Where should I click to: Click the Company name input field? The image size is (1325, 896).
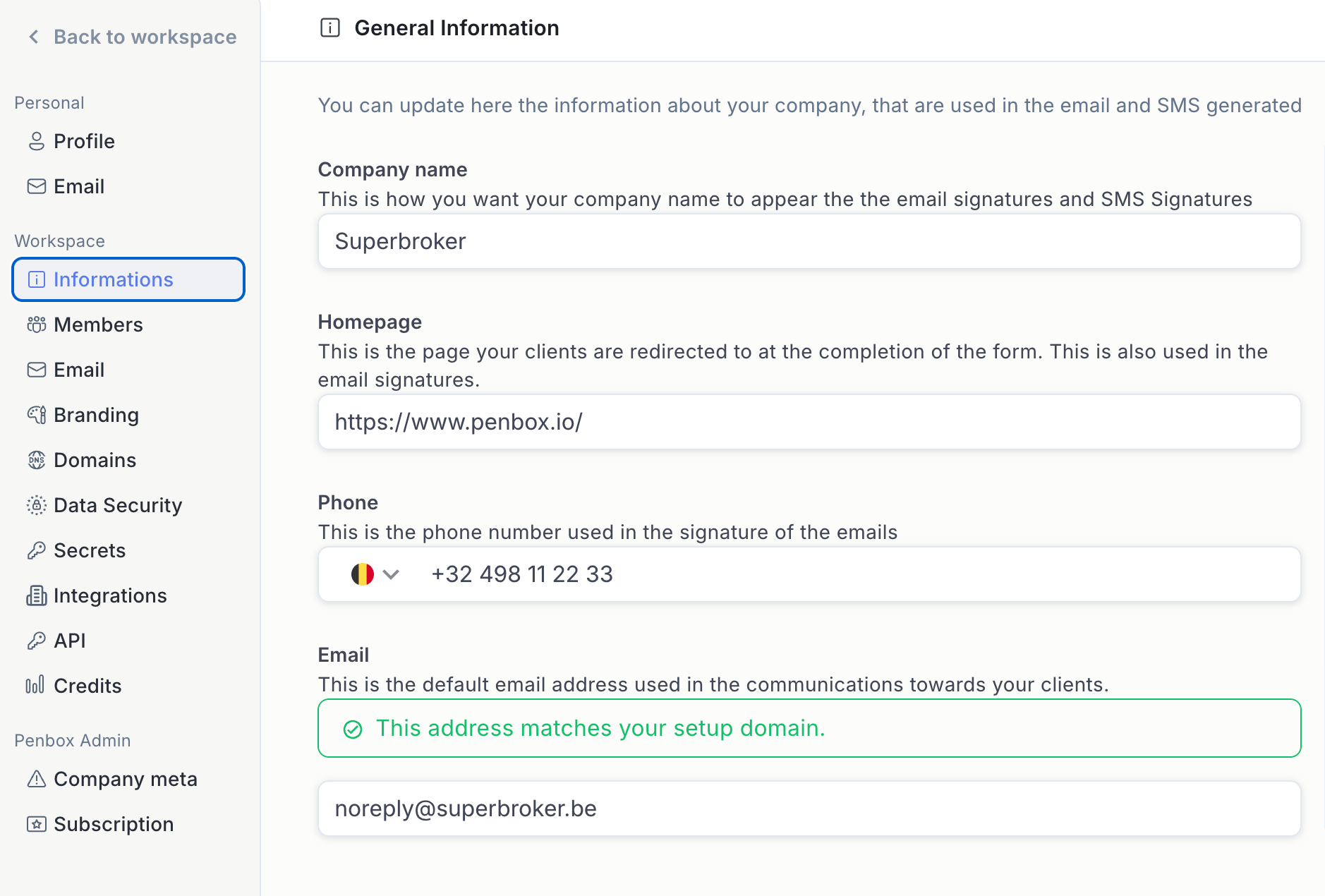pyautogui.click(x=809, y=241)
